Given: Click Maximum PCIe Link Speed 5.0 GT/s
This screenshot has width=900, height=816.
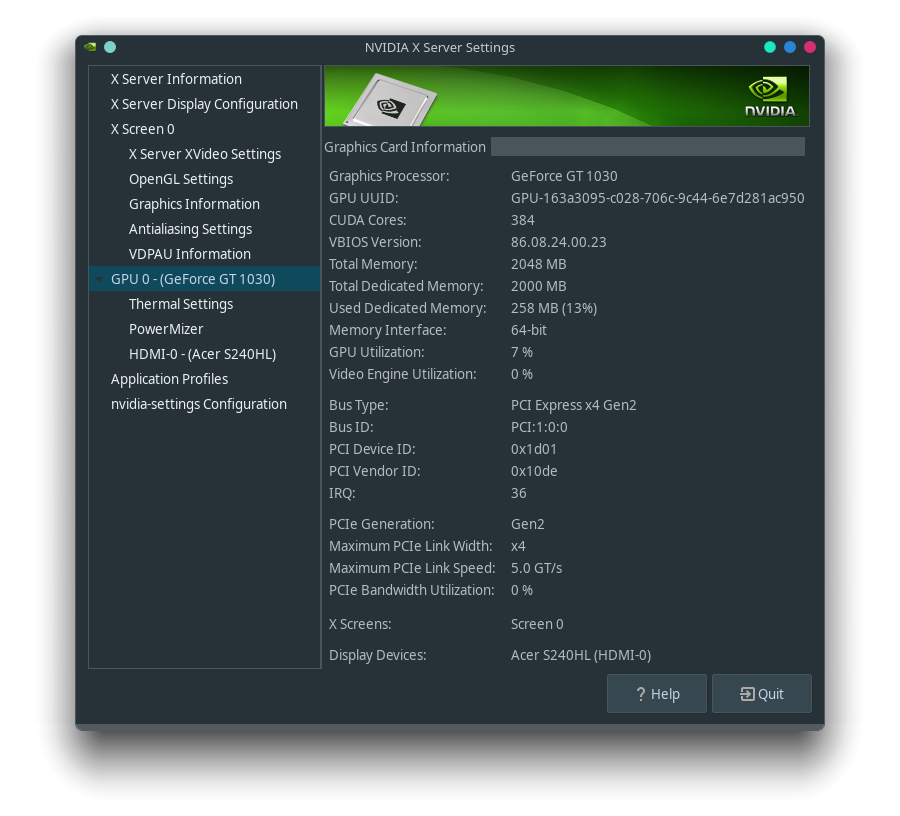Looking at the screenshot, I should click(x=536, y=568).
